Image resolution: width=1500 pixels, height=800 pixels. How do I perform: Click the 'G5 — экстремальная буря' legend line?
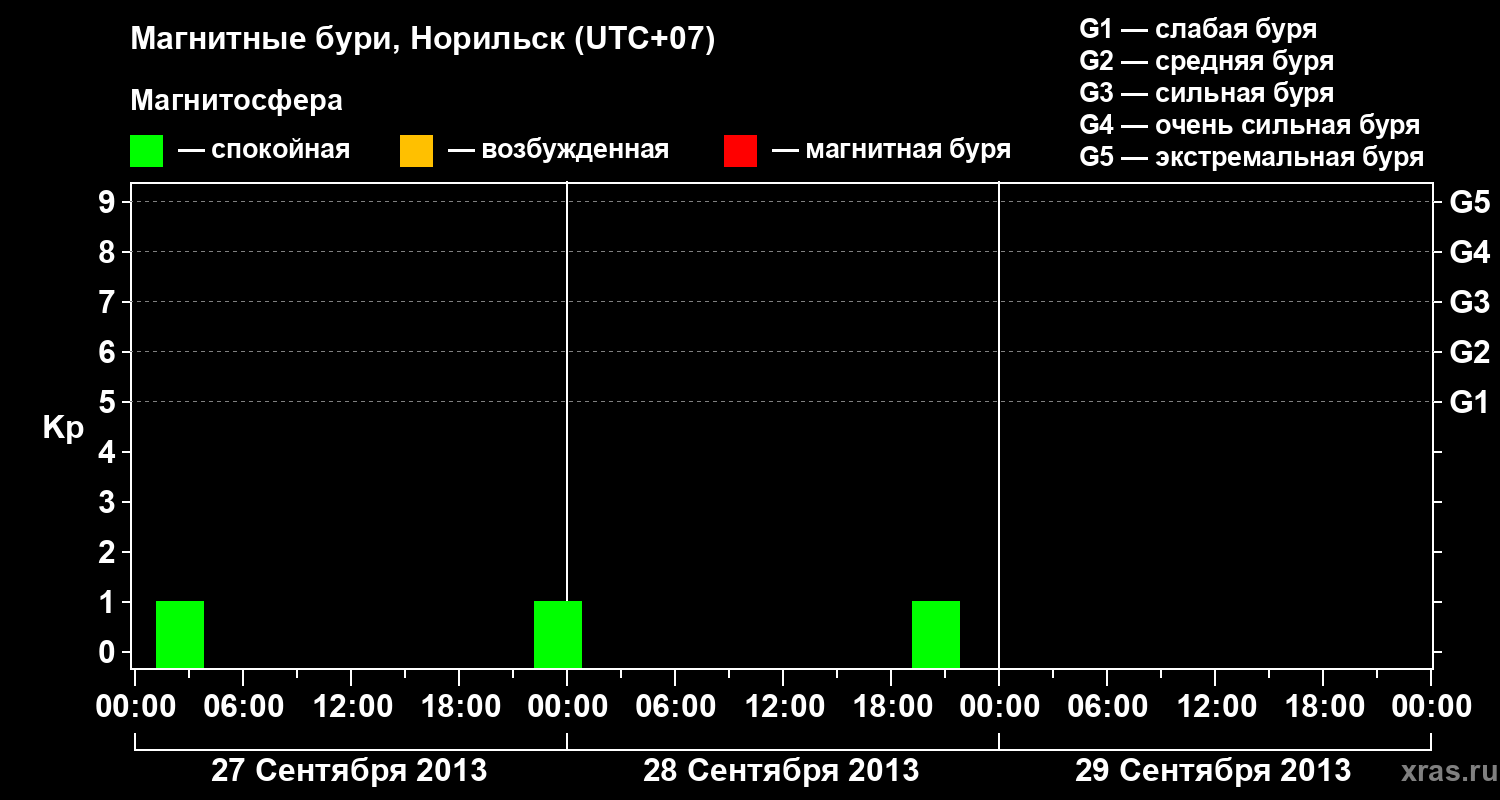pyautogui.click(x=1252, y=157)
